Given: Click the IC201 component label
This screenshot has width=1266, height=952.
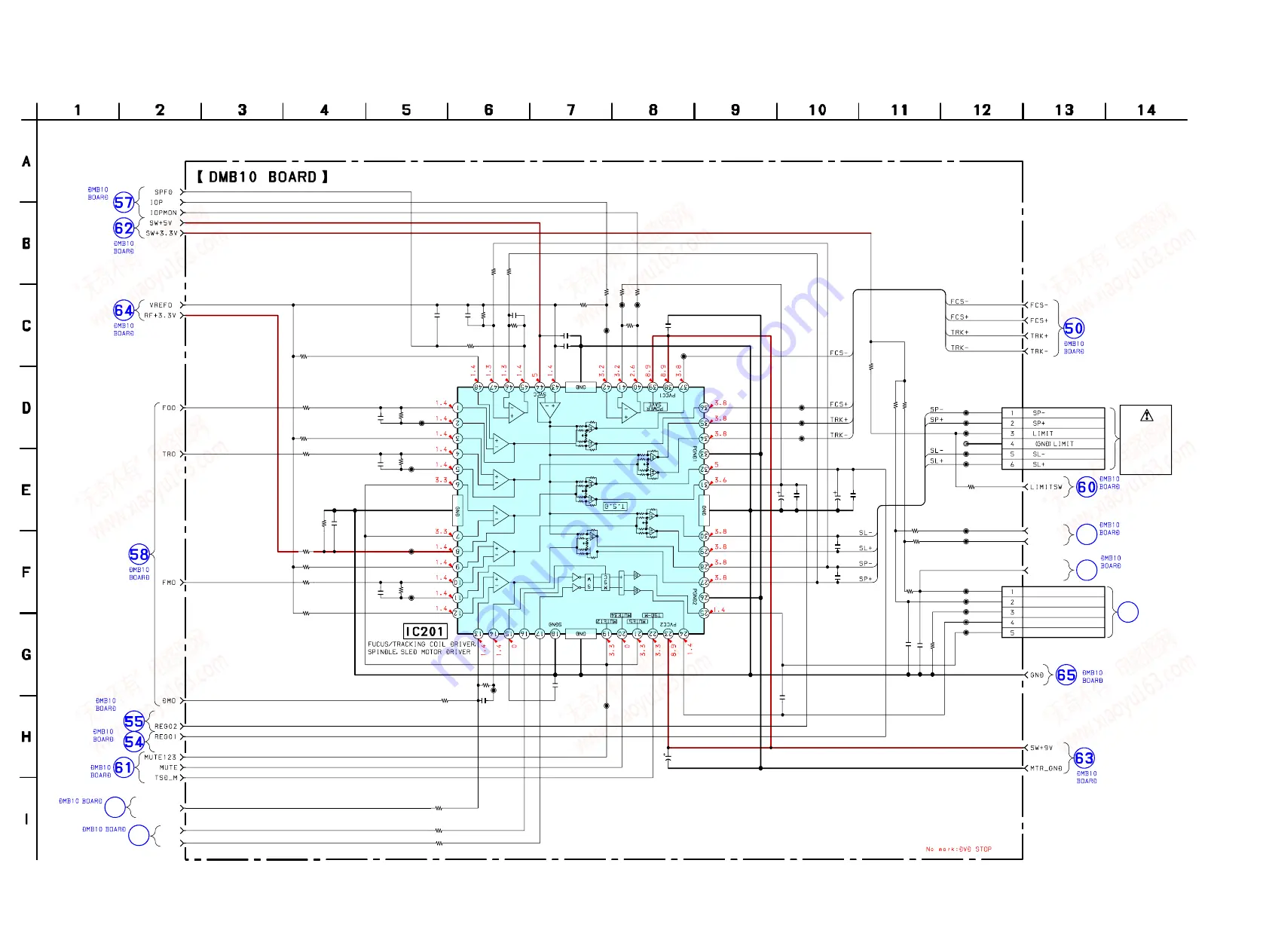Looking at the screenshot, I should point(425,632).
